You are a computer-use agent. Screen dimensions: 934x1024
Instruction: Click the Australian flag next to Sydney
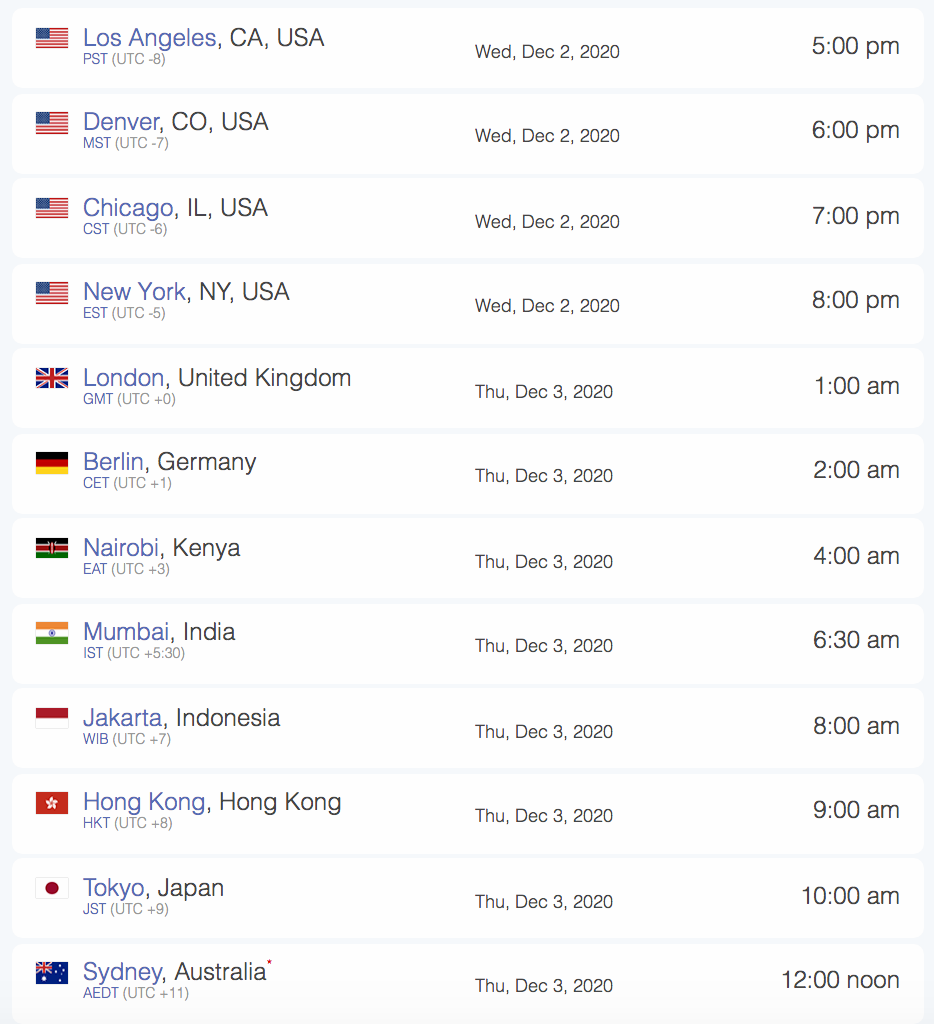point(52,972)
